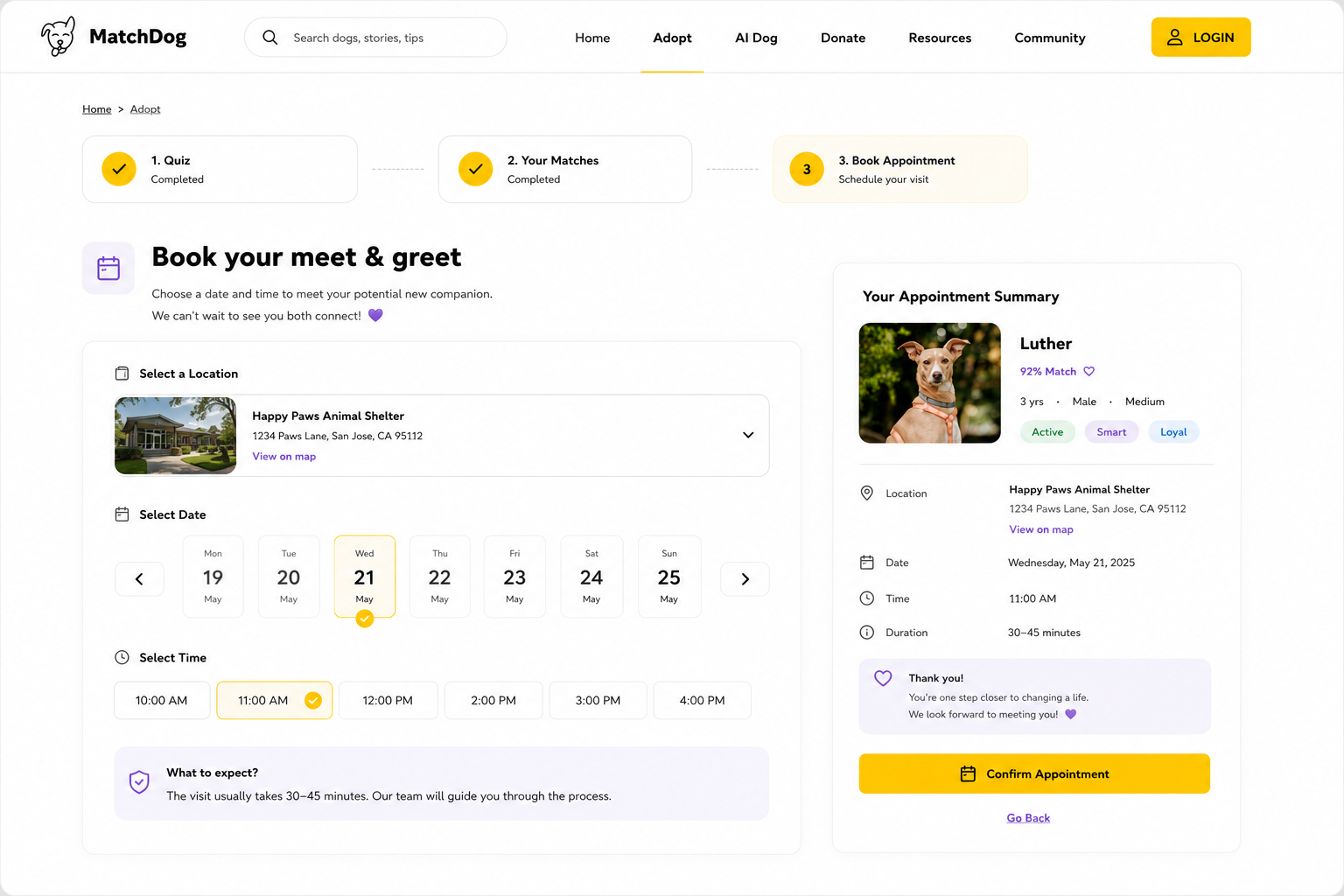The image size is (1344, 896).
Task: Click the 2. Your Matches step card
Action: click(x=565, y=169)
